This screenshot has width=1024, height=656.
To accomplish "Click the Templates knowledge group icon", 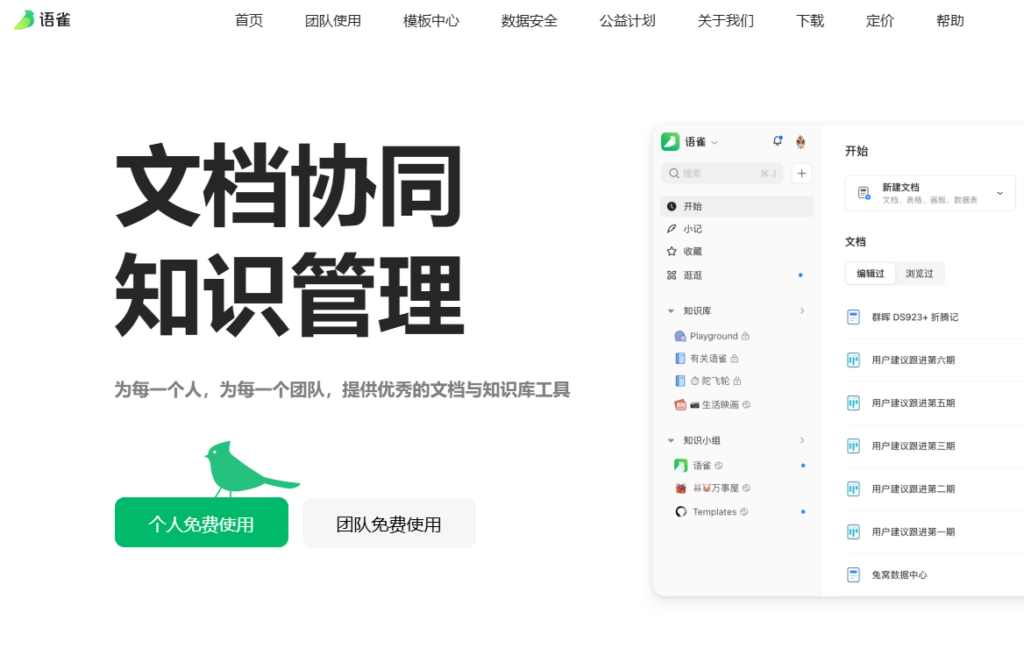I will (679, 511).
